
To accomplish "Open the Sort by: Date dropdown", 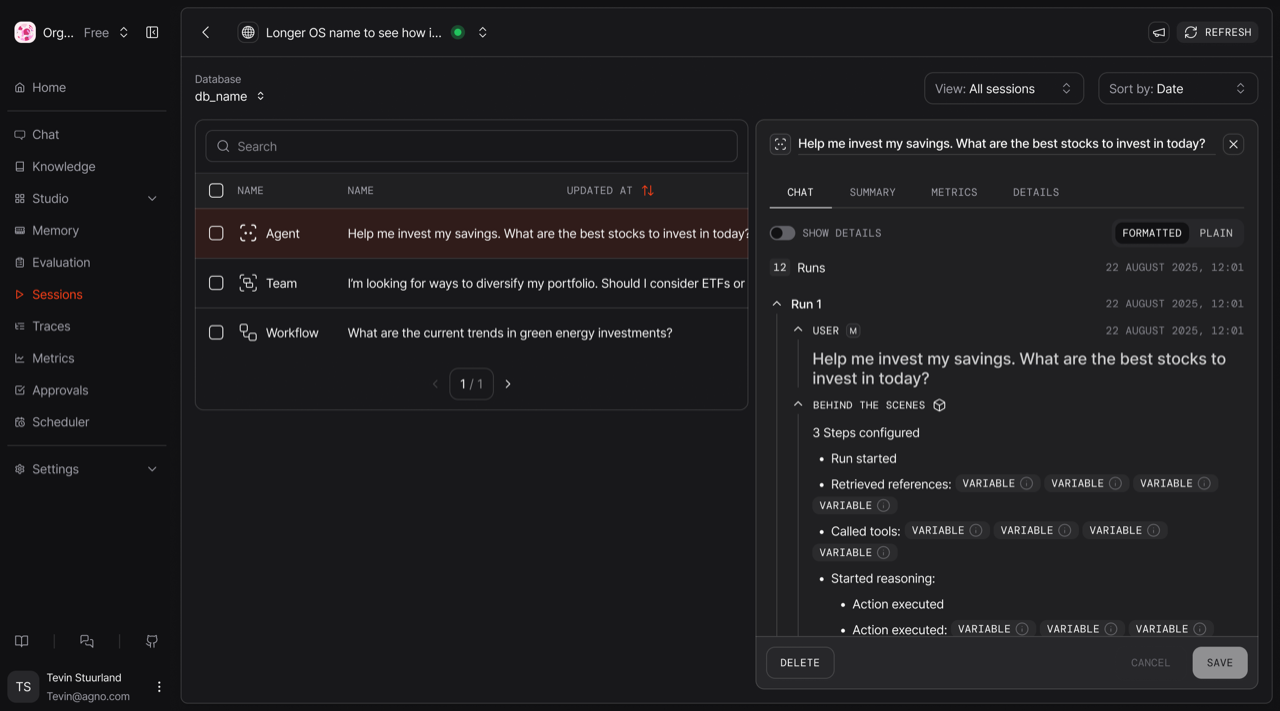I will [1178, 89].
